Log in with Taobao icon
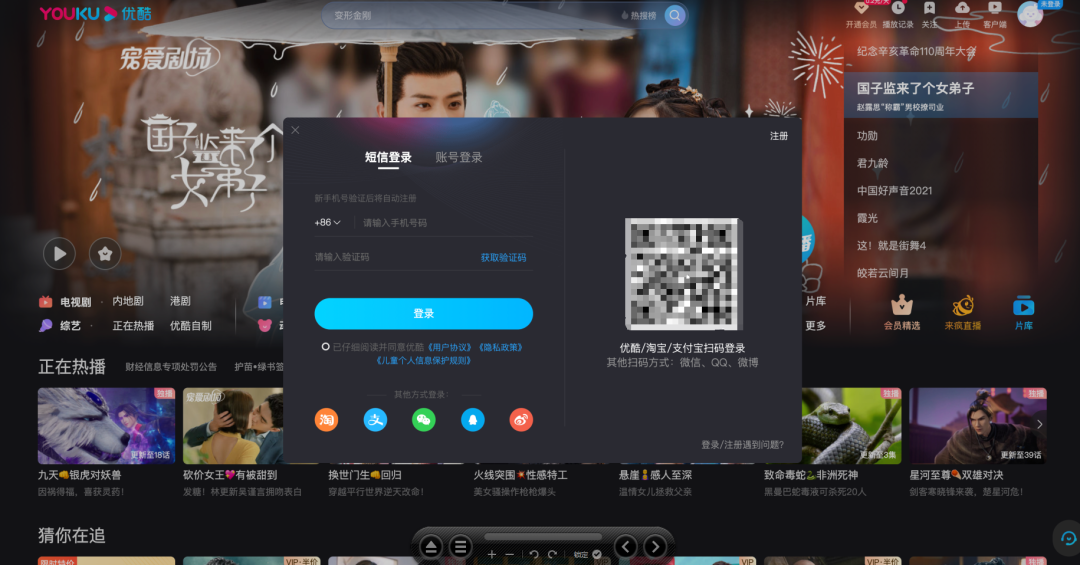1080x565 pixels. coord(326,420)
